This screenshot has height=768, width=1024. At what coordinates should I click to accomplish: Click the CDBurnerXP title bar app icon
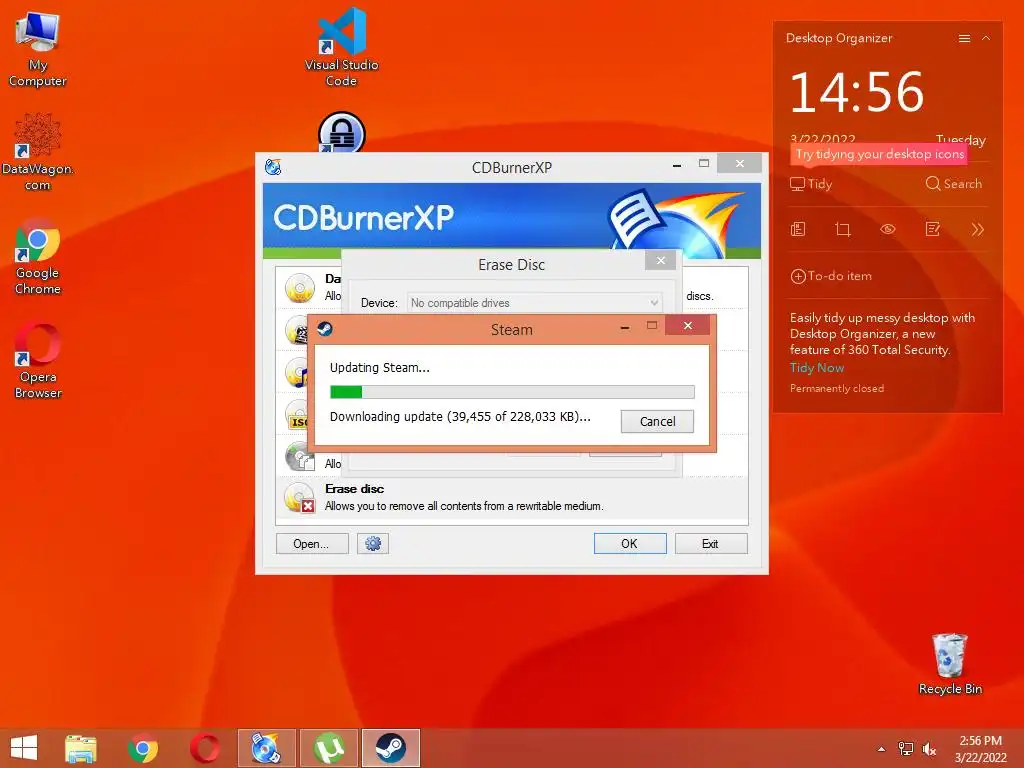click(x=273, y=167)
